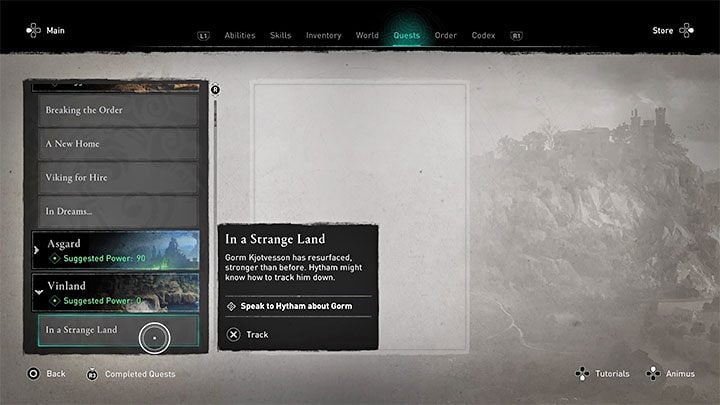This screenshot has width=720, height=405.
Task: Click the Main d-pad icon
Action: click(x=34, y=31)
